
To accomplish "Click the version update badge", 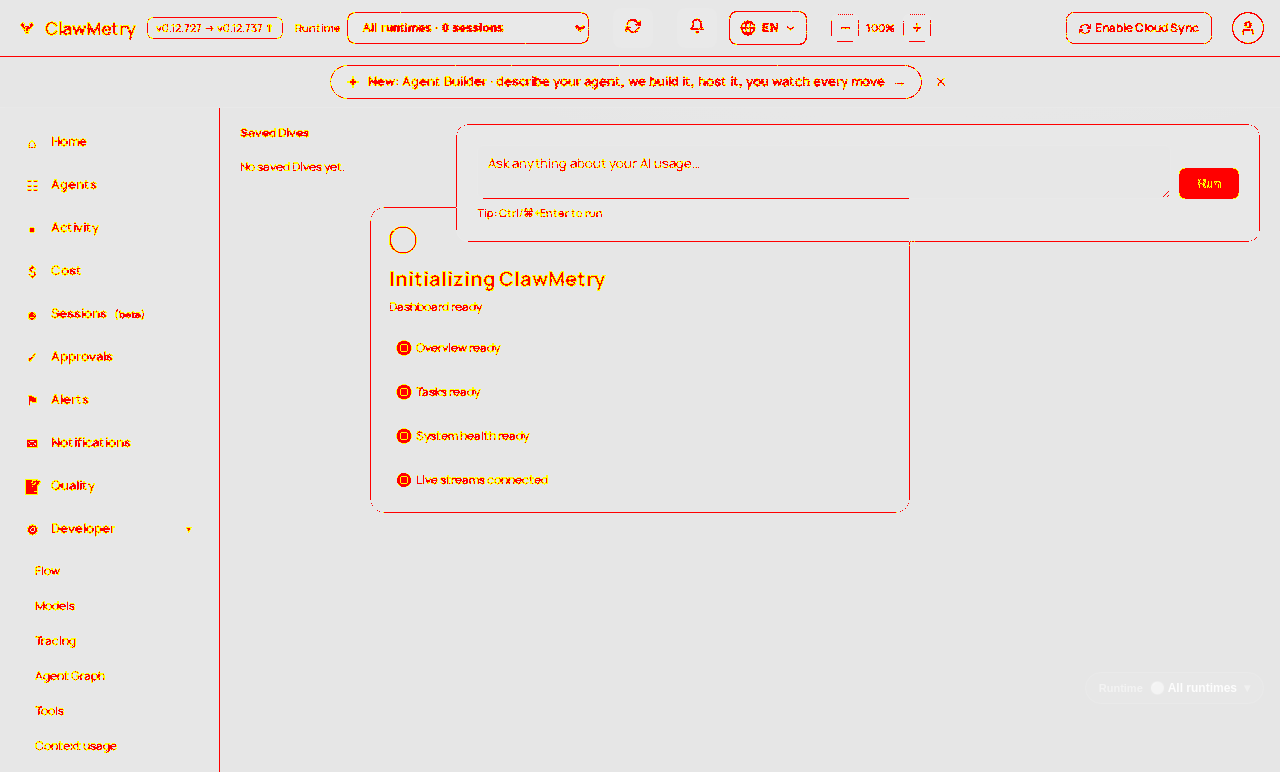I will (215, 28).
